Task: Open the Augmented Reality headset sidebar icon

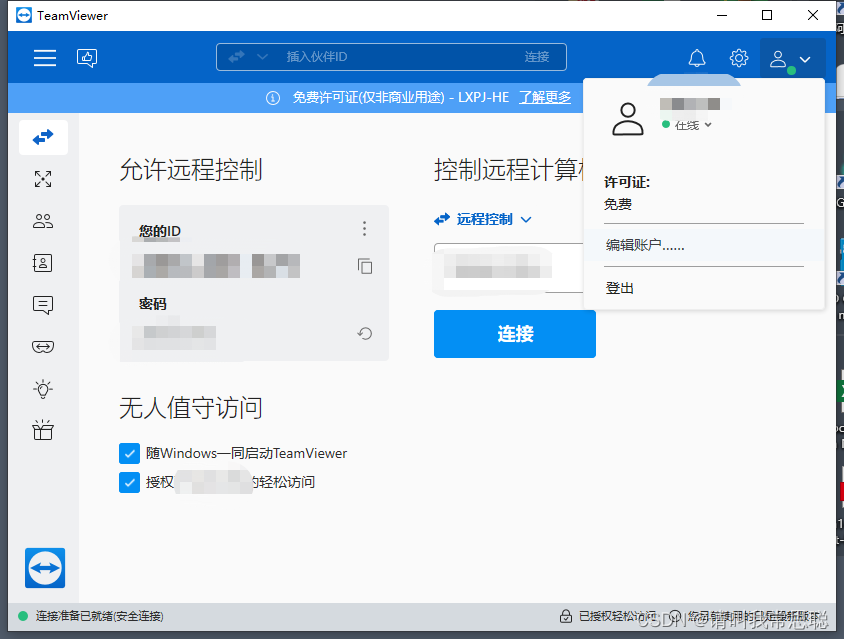Action: click(x=43, y=347)
